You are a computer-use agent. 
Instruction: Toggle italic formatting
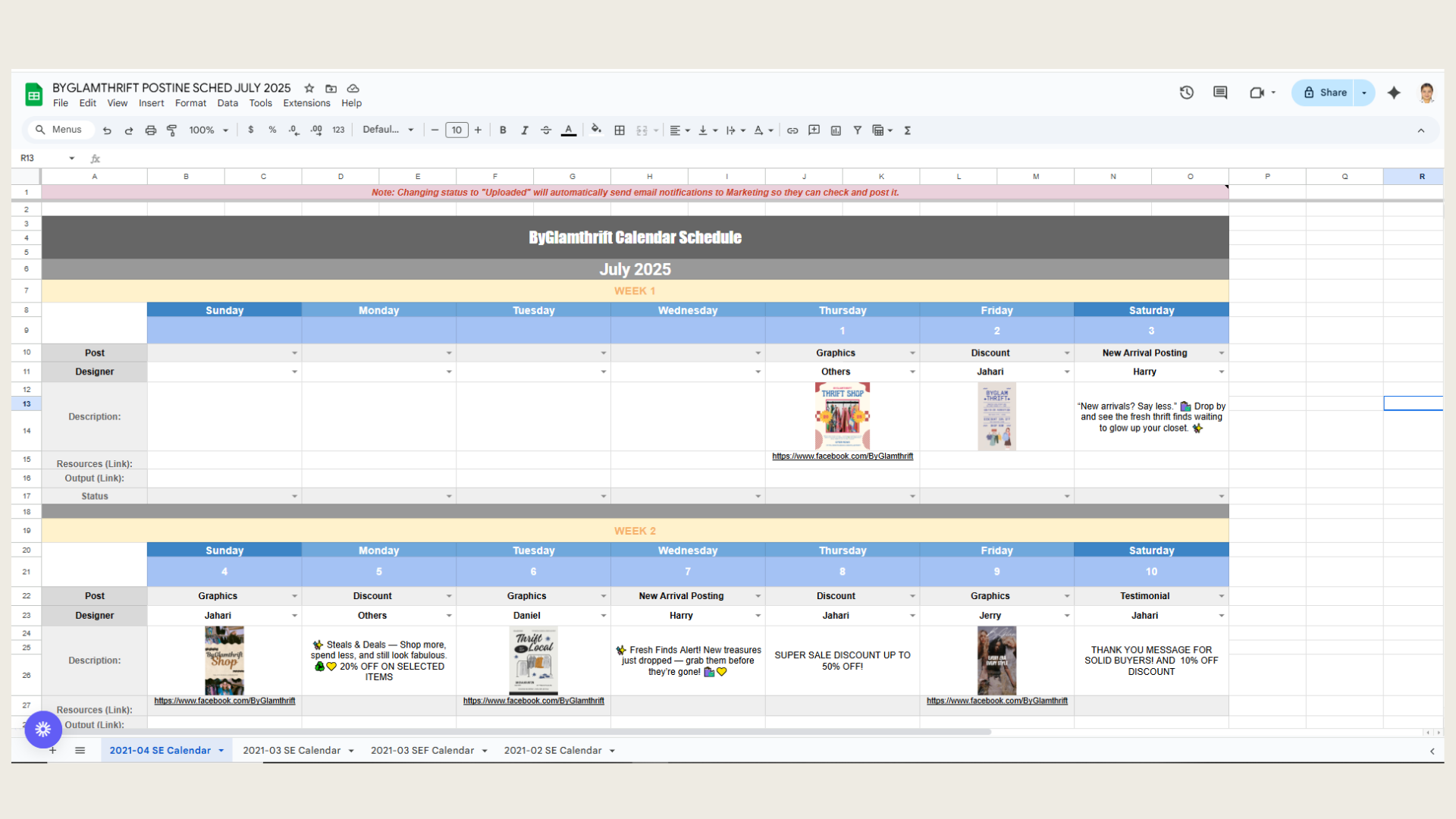tap(524, 130)
